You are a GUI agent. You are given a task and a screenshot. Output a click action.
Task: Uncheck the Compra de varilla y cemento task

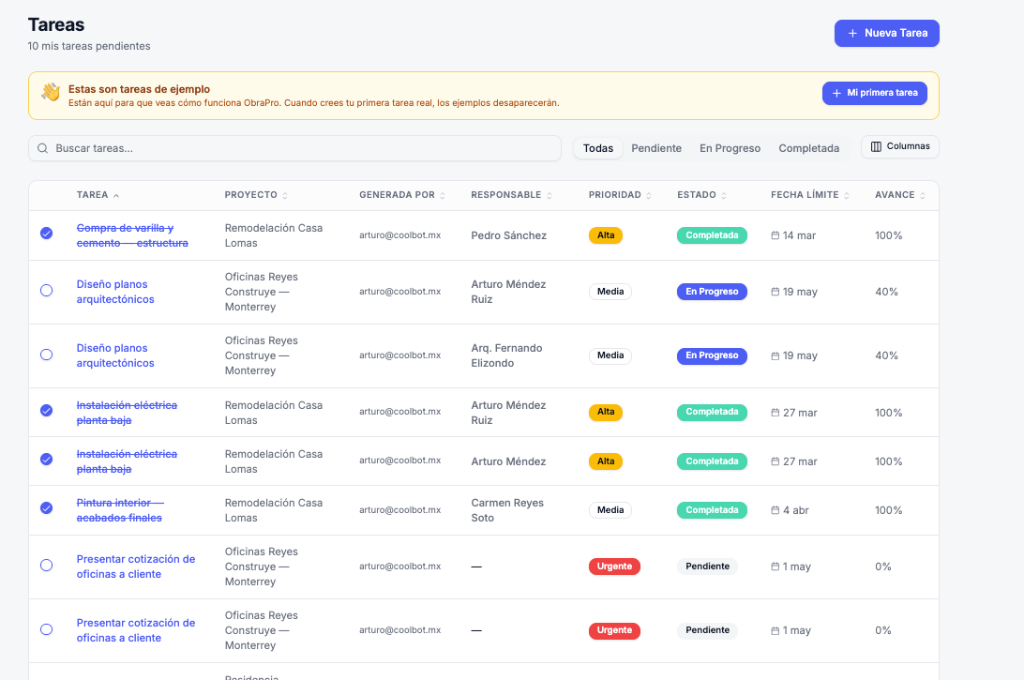pos(46,233)
